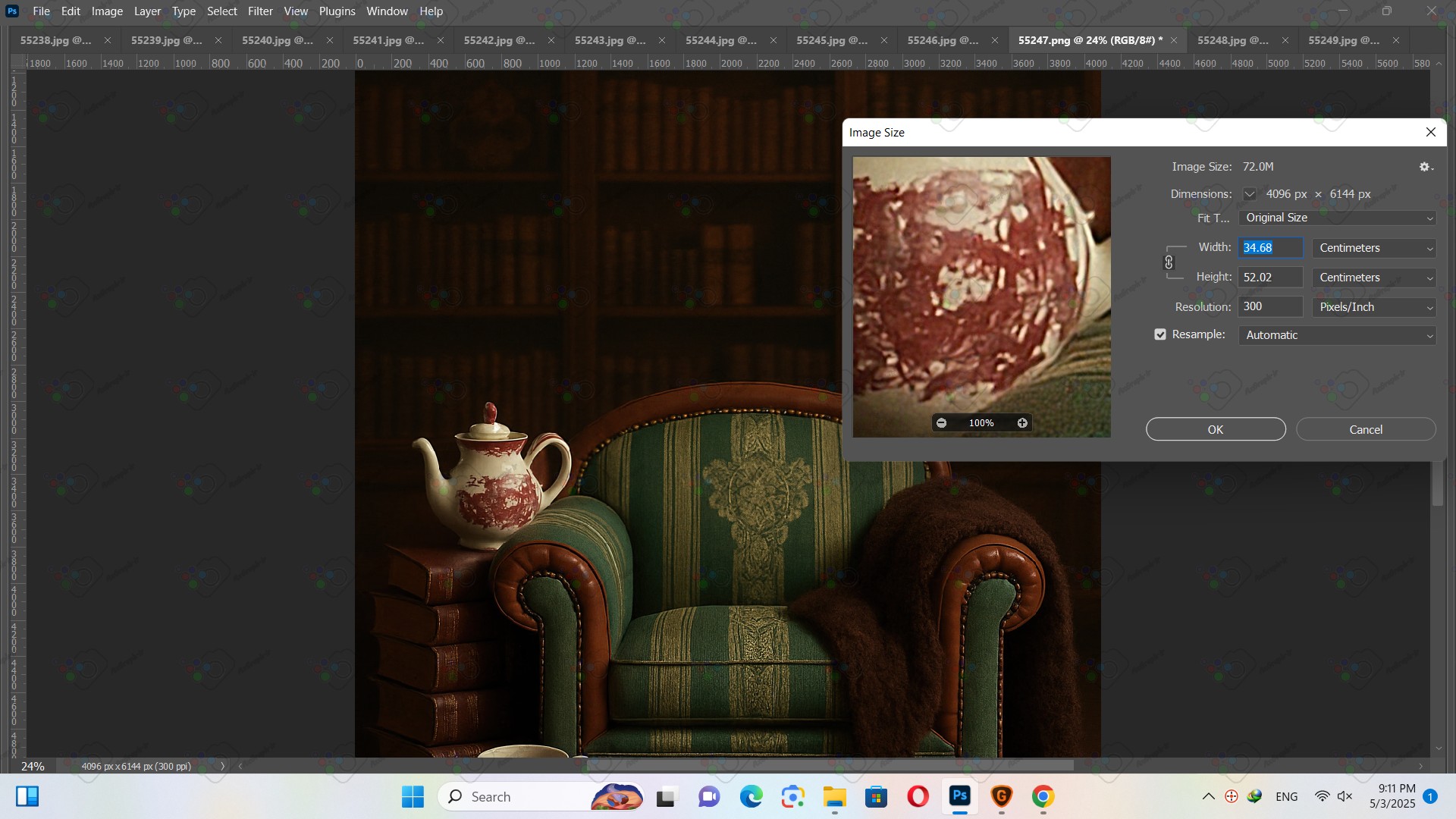Image resolution: width=1456 pixels, height=819 pixels.
Task: Click the Image Size preview thumbnail
Action: [981, 297]
